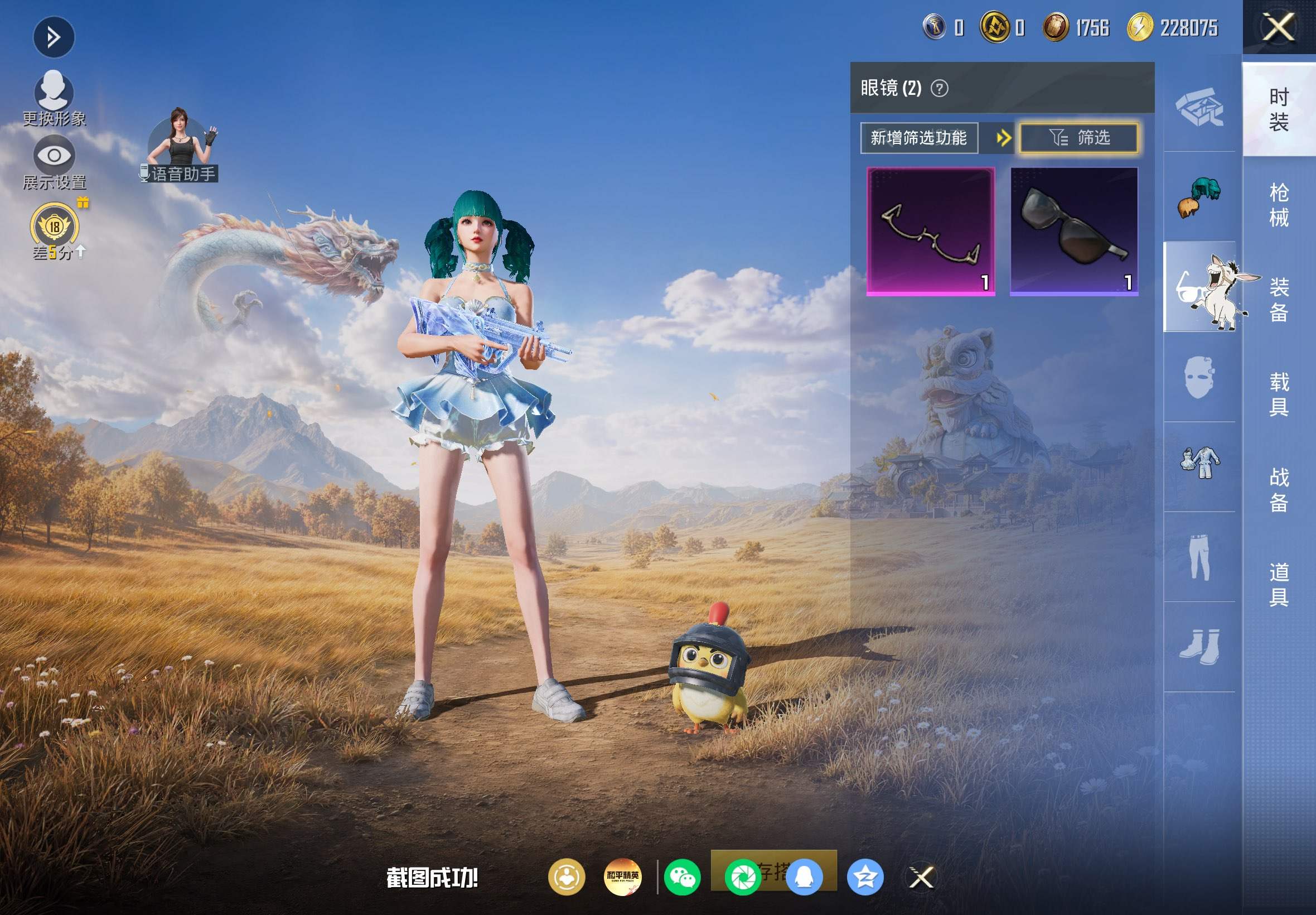Close the wardrobe screen
The width and height of the screenshot is (1316, 915).
coord(1279,27)
